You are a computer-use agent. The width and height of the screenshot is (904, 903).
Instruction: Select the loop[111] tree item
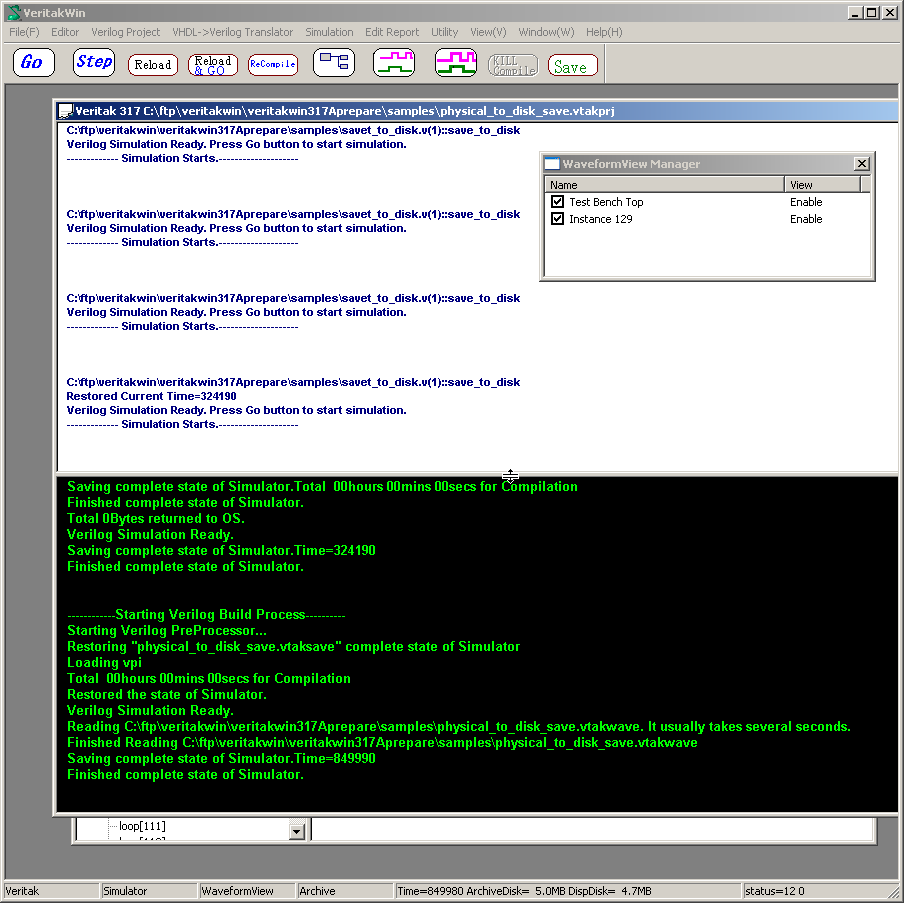pos(142,826)
